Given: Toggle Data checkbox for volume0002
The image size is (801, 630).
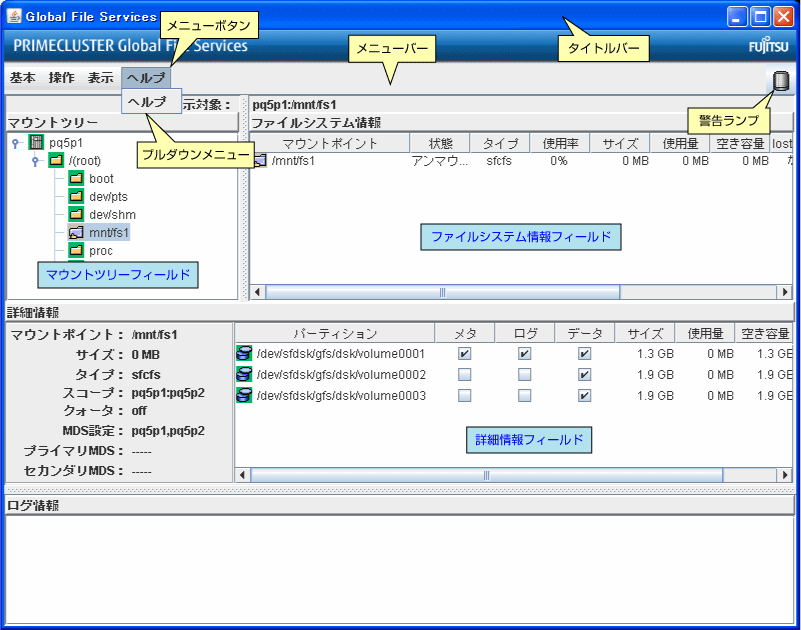Looking at the screenshot, I should click(x=584, y=375).
